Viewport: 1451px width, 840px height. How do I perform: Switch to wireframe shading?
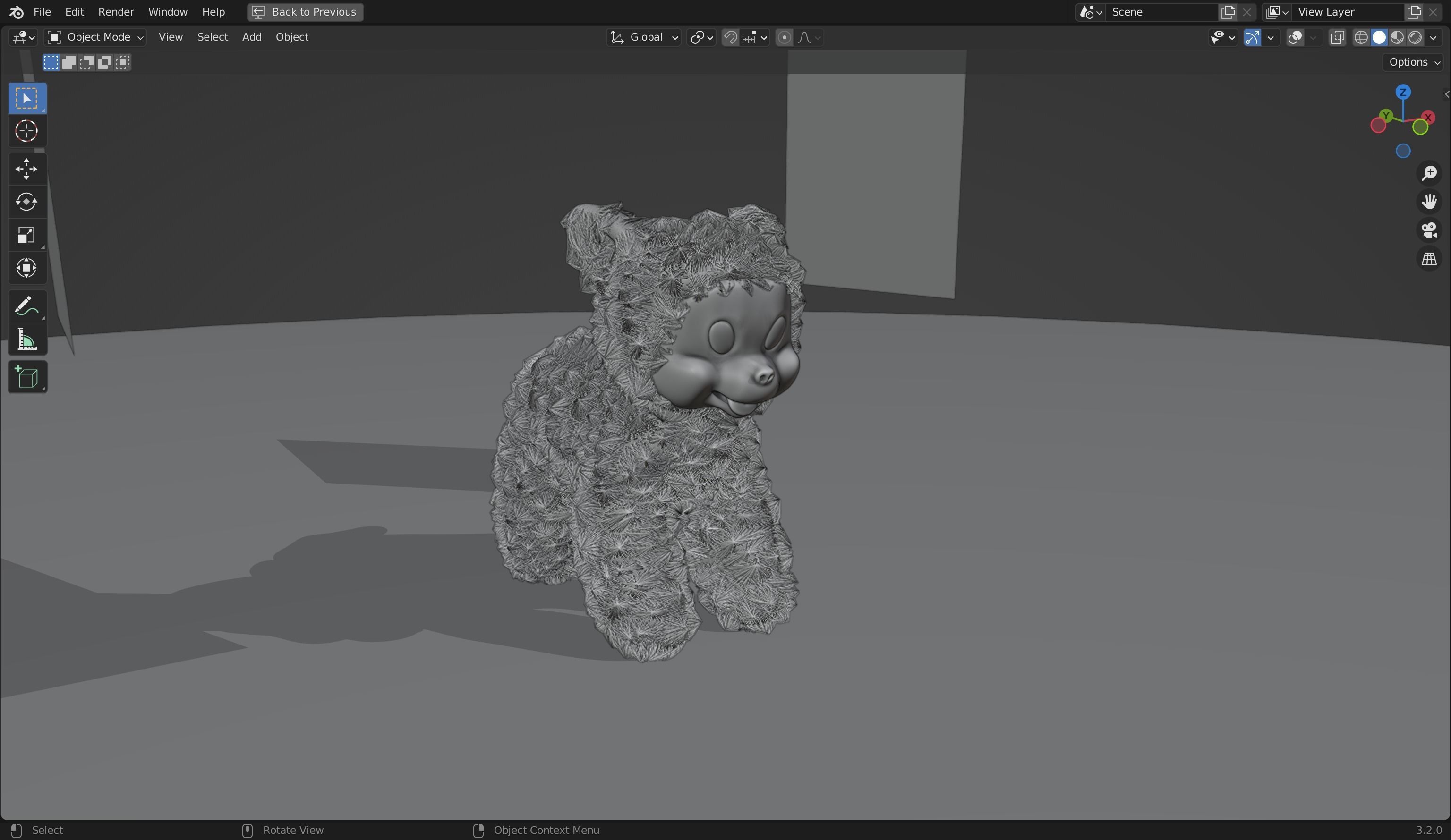point(1361,37)
